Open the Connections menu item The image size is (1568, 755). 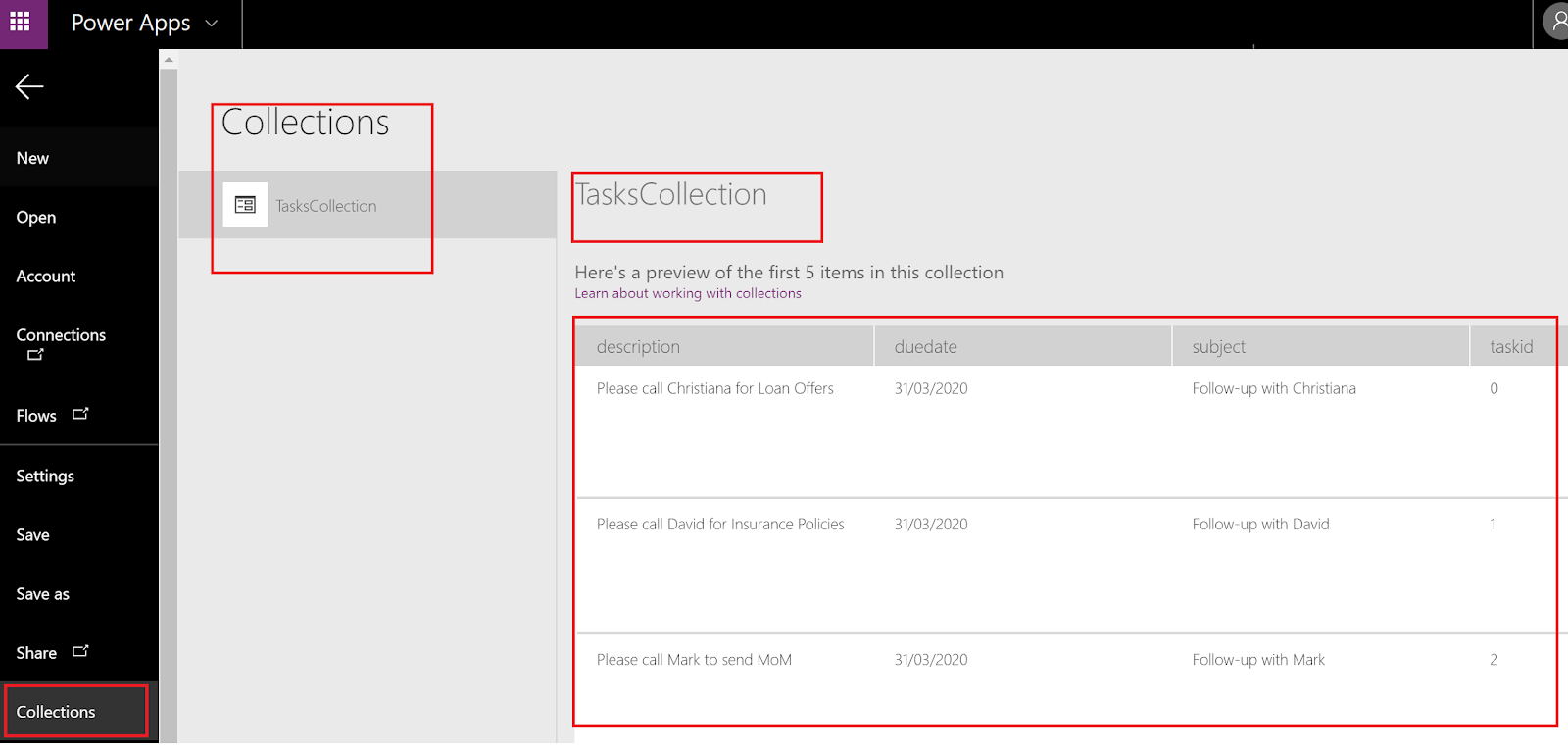[79, 343]
